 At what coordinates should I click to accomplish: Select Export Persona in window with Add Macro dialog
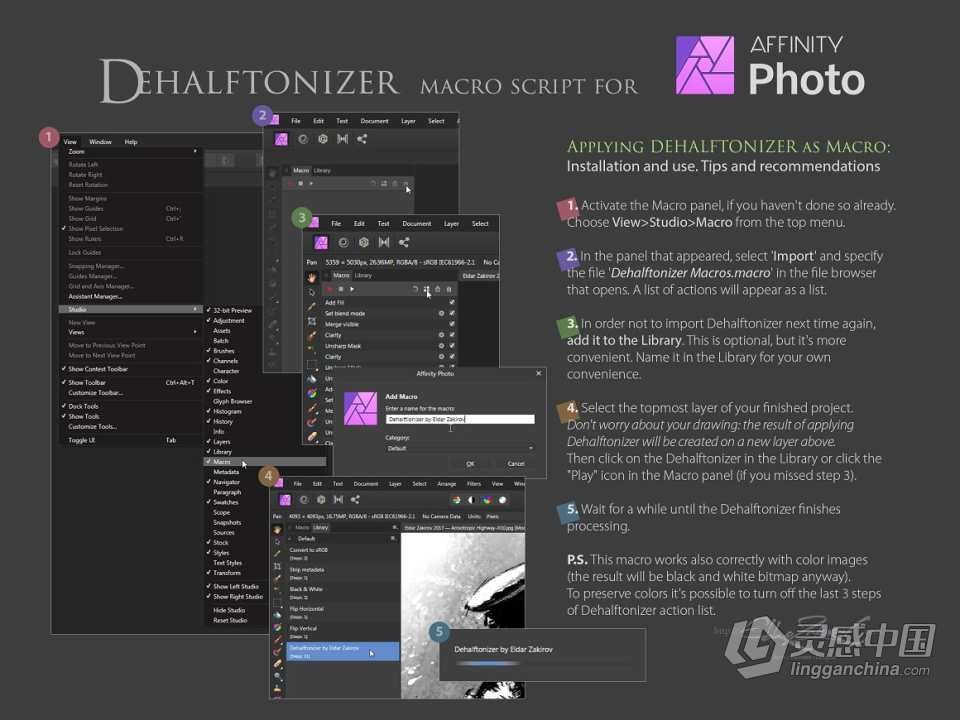pos(404,242)
